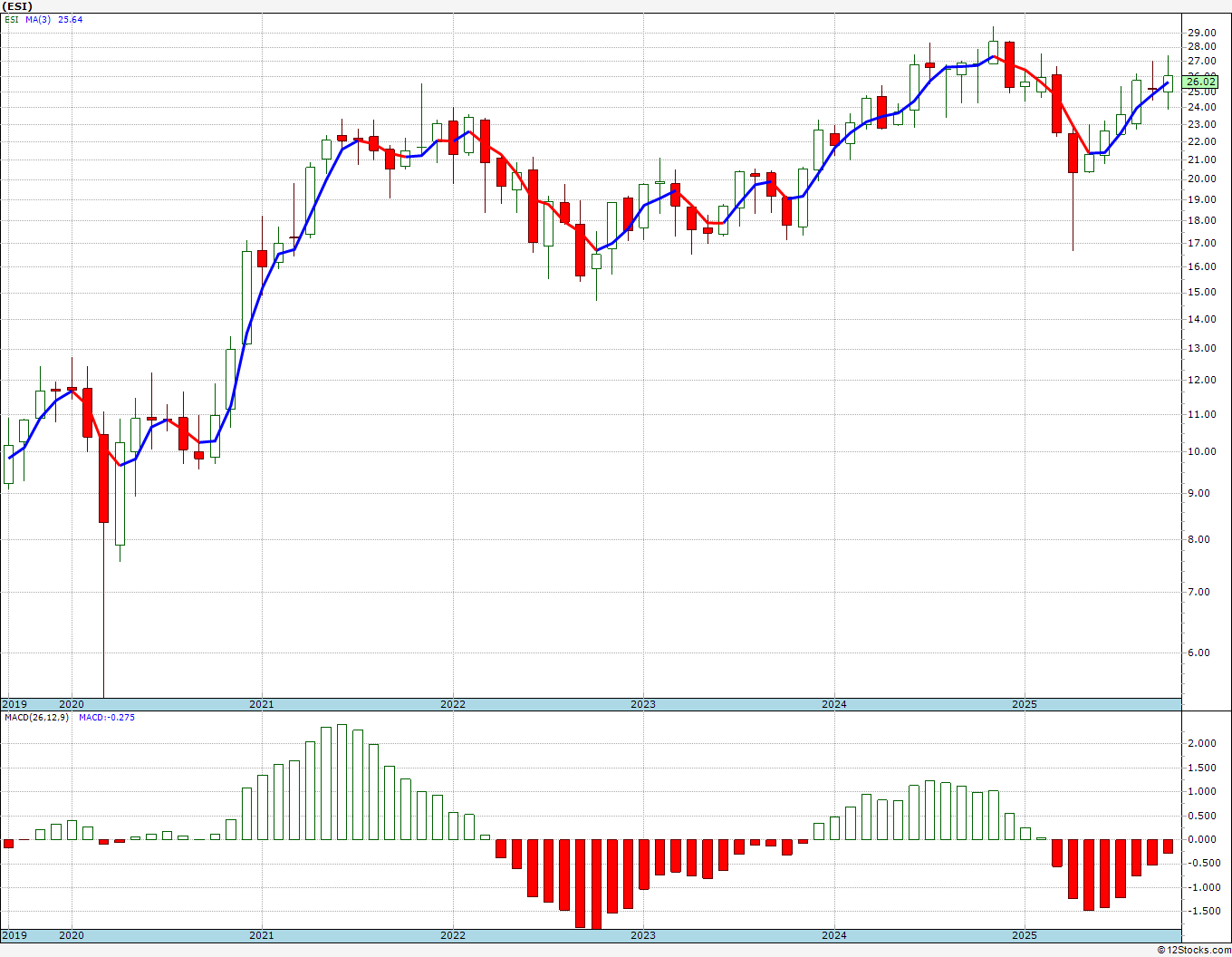Click the 2.000 MACD axis label
Screen dimensions: 1232x957
tap(1201, 744)
